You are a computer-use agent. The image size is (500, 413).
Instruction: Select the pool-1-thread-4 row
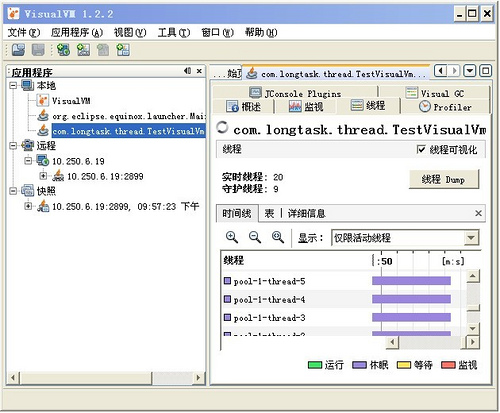(343, 299)
